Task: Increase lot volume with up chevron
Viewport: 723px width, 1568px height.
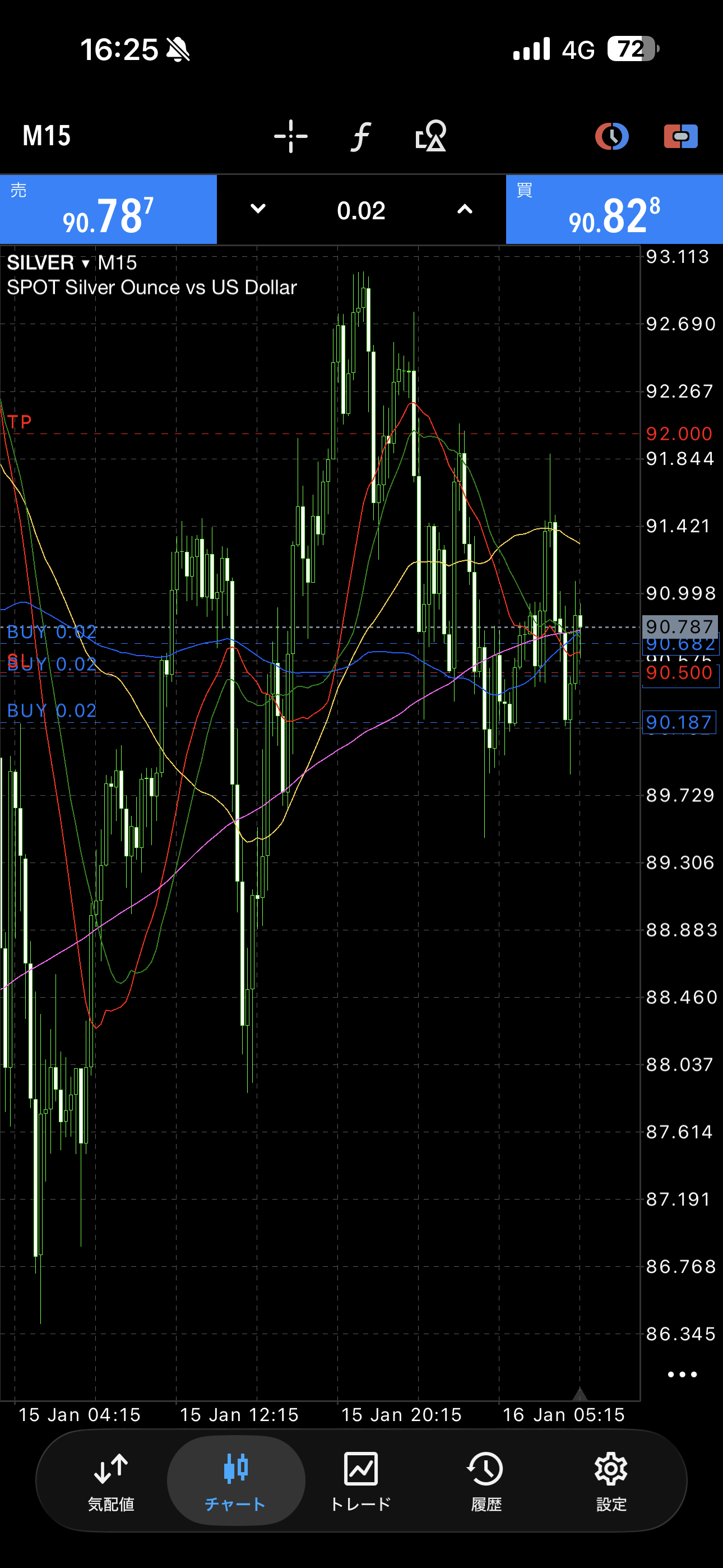Action: tap(465, 209)
